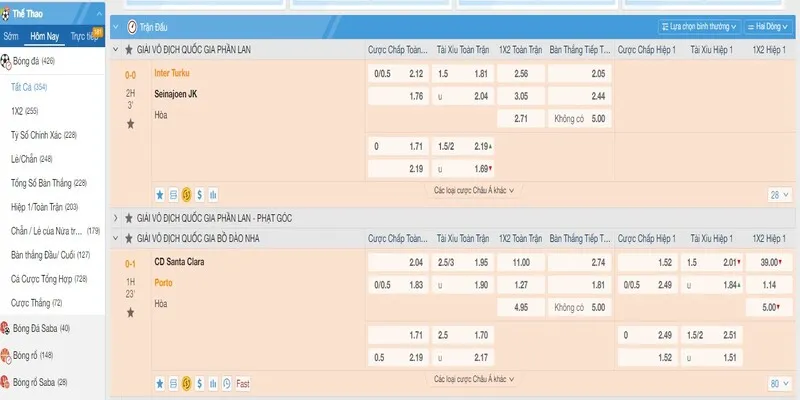Select Tổng Số Bàn Thắng filter

48,183
